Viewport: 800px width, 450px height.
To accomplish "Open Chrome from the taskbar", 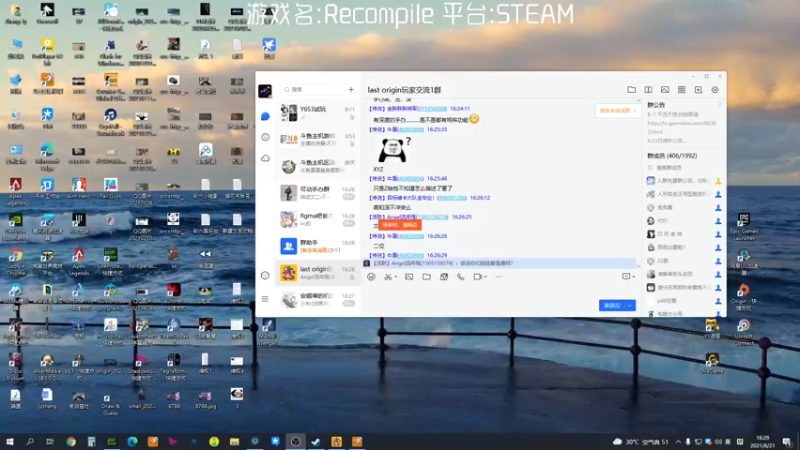I will coord(71,441).
